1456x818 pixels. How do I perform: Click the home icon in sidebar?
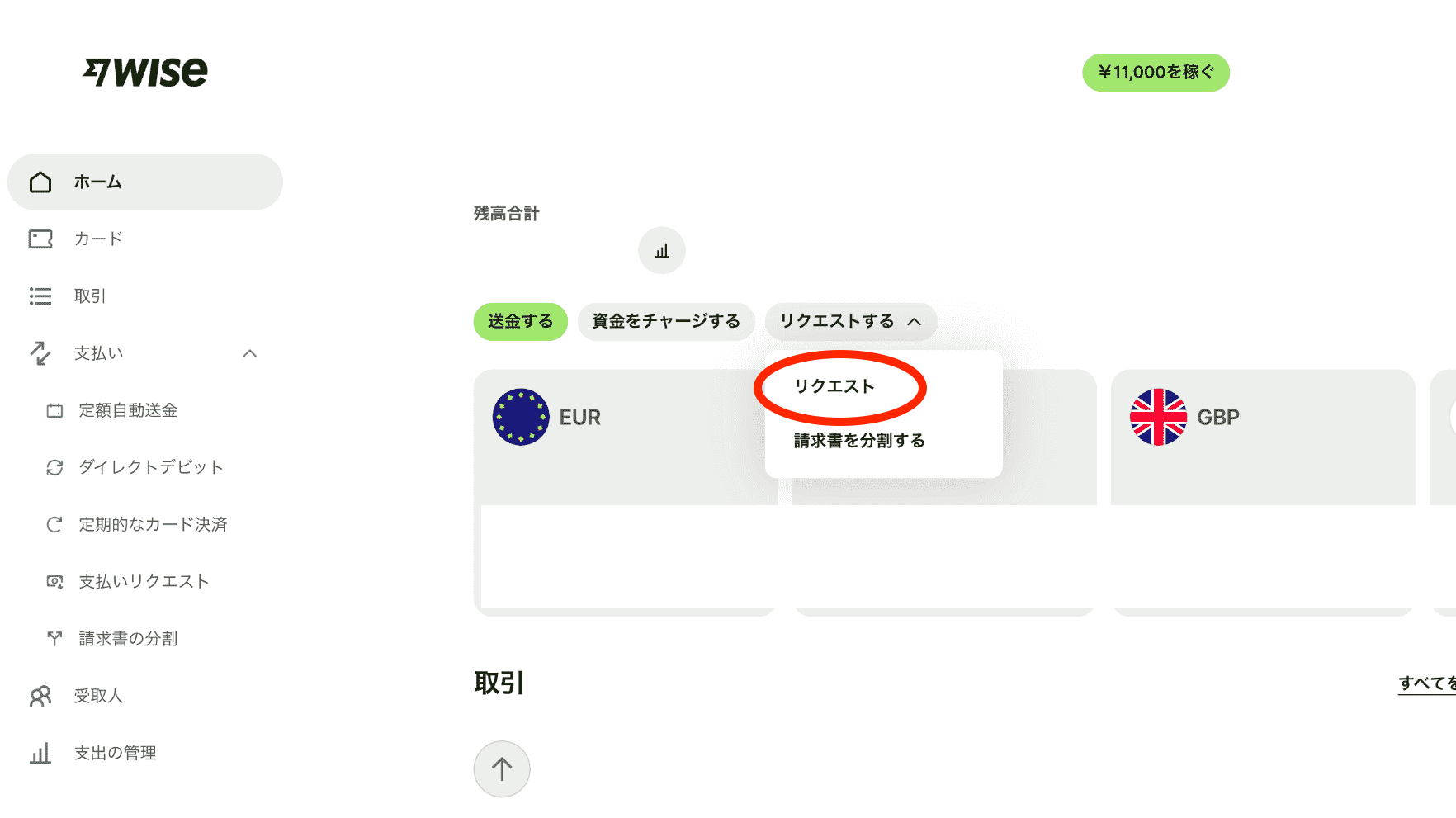pyautogui.click(x=40, y=182)
